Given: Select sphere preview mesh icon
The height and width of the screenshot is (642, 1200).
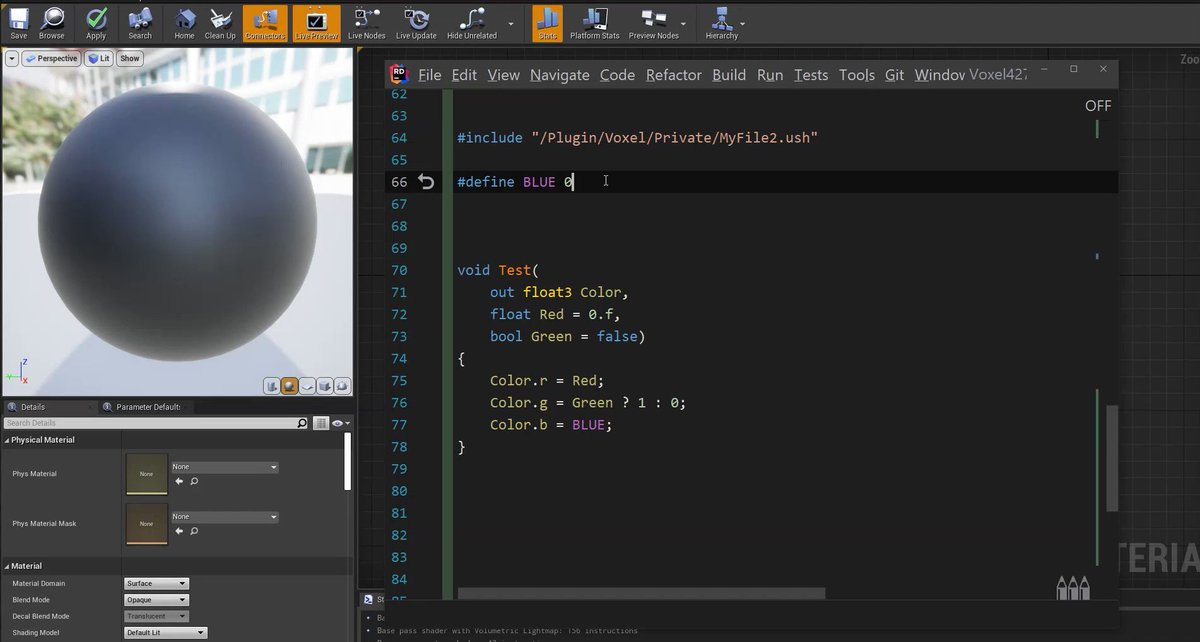Looking at the screenshot, I should tap(289, 386).
